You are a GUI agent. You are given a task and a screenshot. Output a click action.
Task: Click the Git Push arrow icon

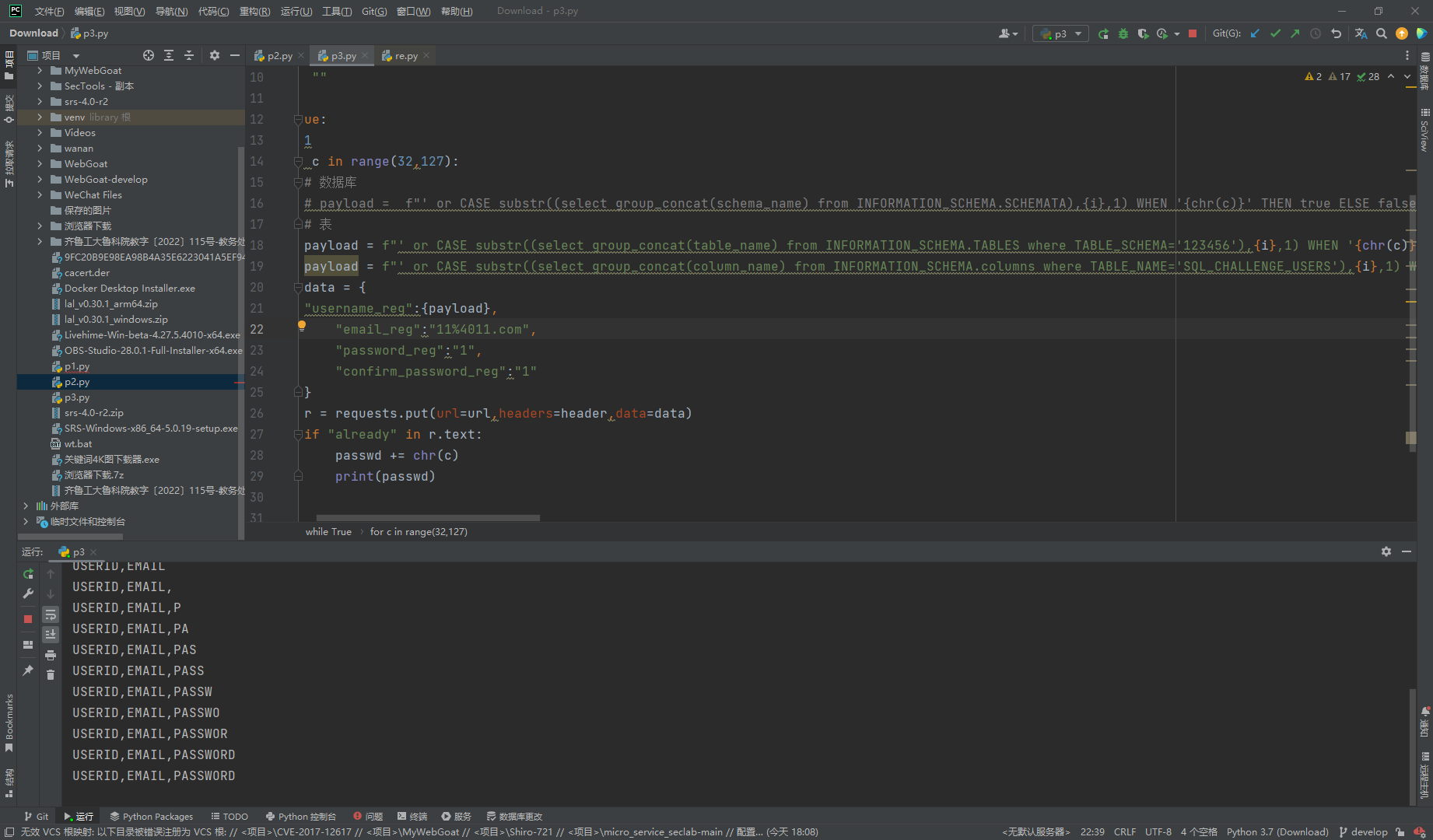click(x=1295, y=33)
